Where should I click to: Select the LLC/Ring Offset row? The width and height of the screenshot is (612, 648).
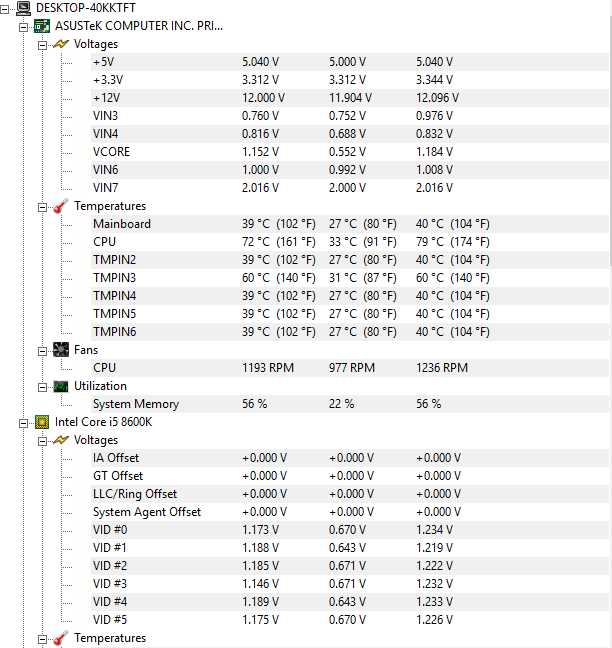[134, 494]
